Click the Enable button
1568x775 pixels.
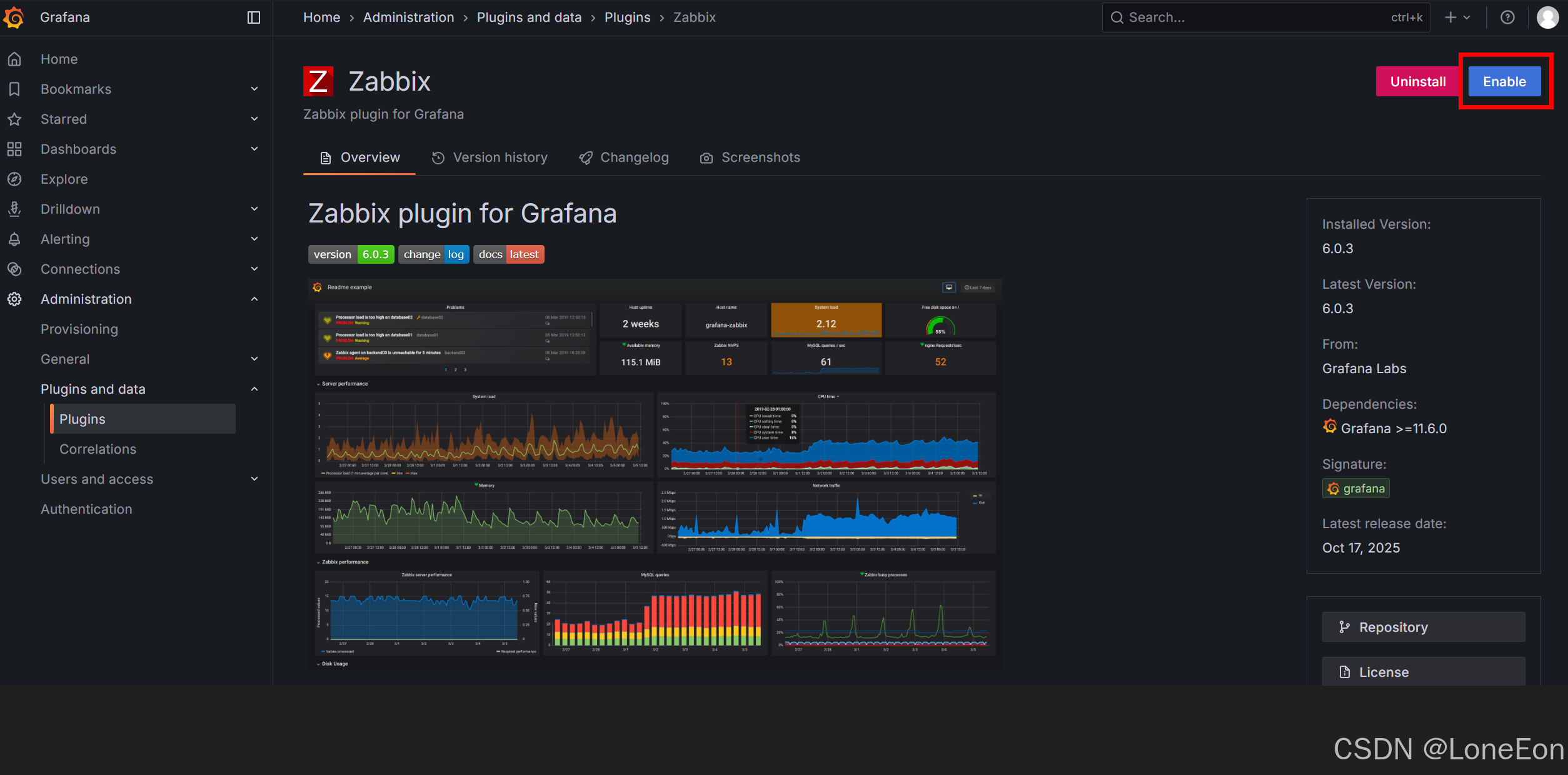(1505, 81)
